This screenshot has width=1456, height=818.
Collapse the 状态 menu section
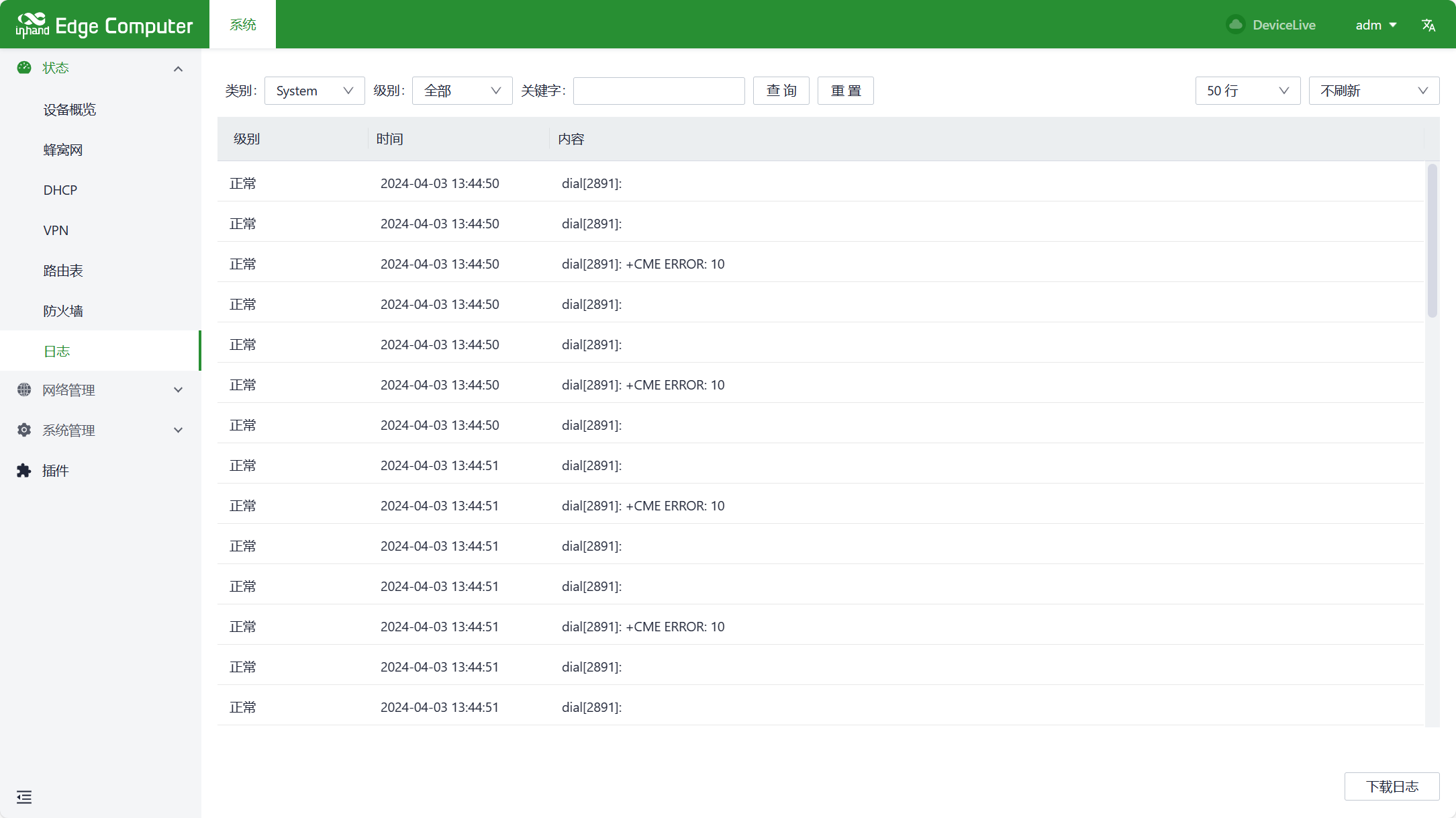[x=101, y=68]
